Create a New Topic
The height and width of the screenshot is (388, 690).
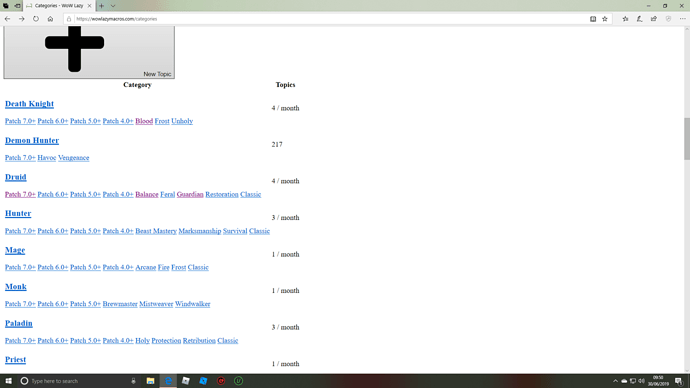89,52
